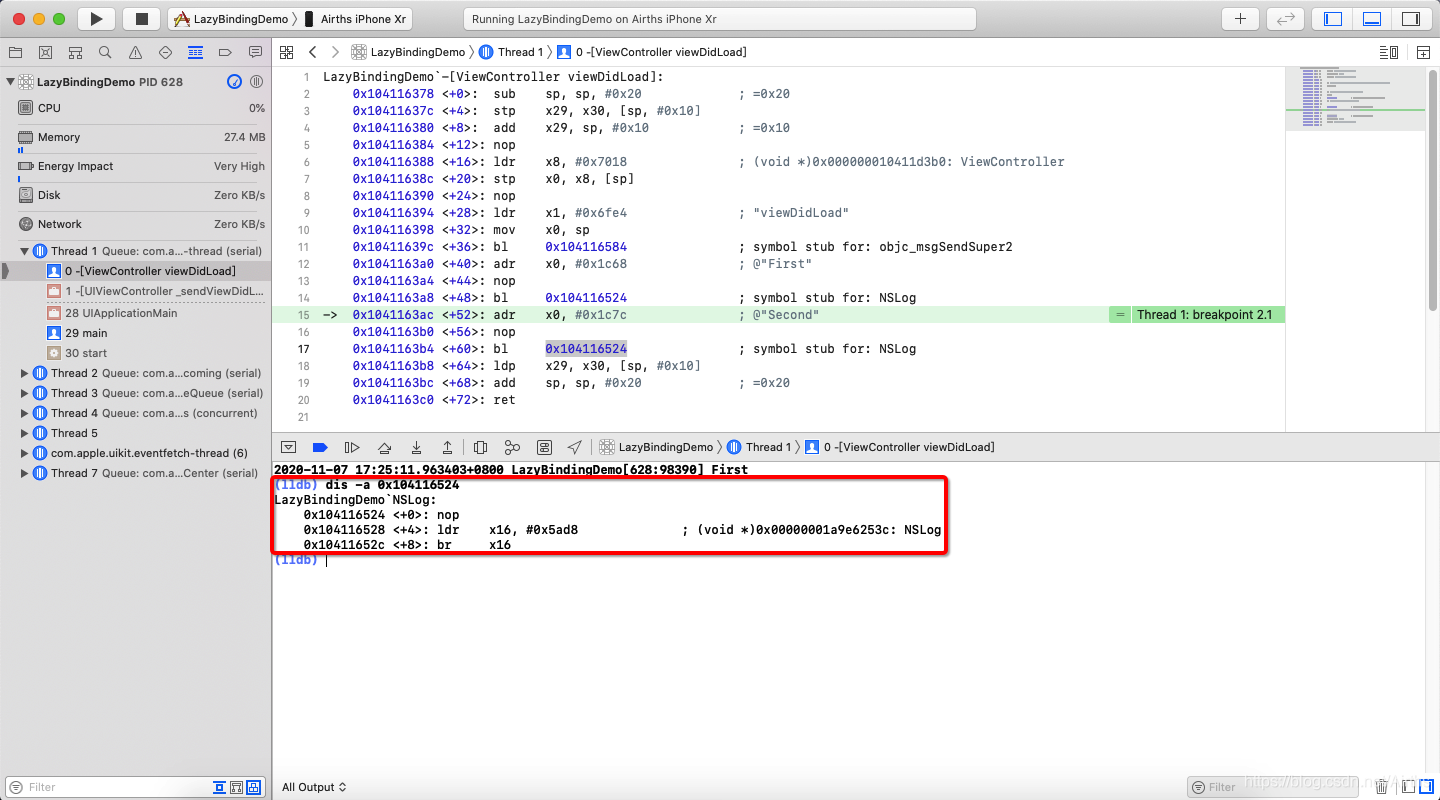Click LazyBindingDemo in editor jump bar
This screenshot has width=1440, height=800.
[409, 52]
